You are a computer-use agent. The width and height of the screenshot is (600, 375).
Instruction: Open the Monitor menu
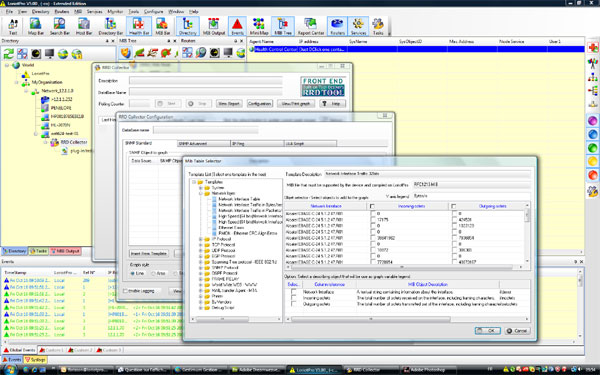pyautogui.click(x=115, y=11)
